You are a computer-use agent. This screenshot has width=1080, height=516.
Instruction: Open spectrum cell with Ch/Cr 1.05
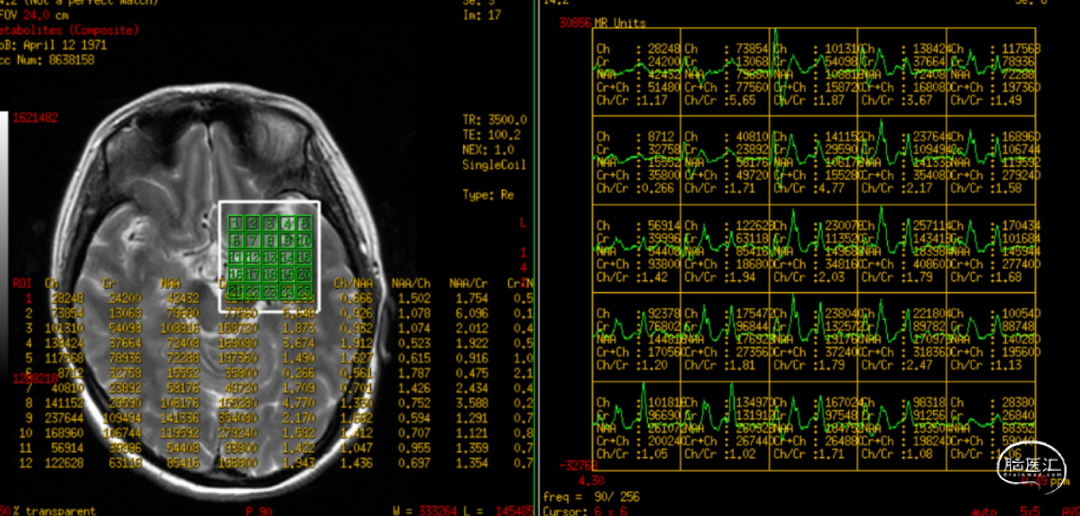click(636, 426)
